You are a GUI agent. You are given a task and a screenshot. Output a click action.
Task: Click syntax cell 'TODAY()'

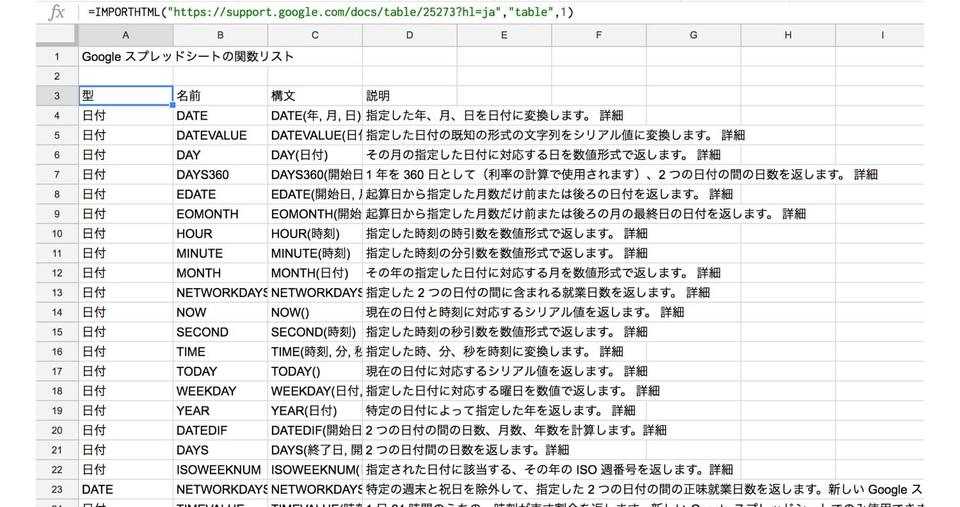(x=315, y=371)
